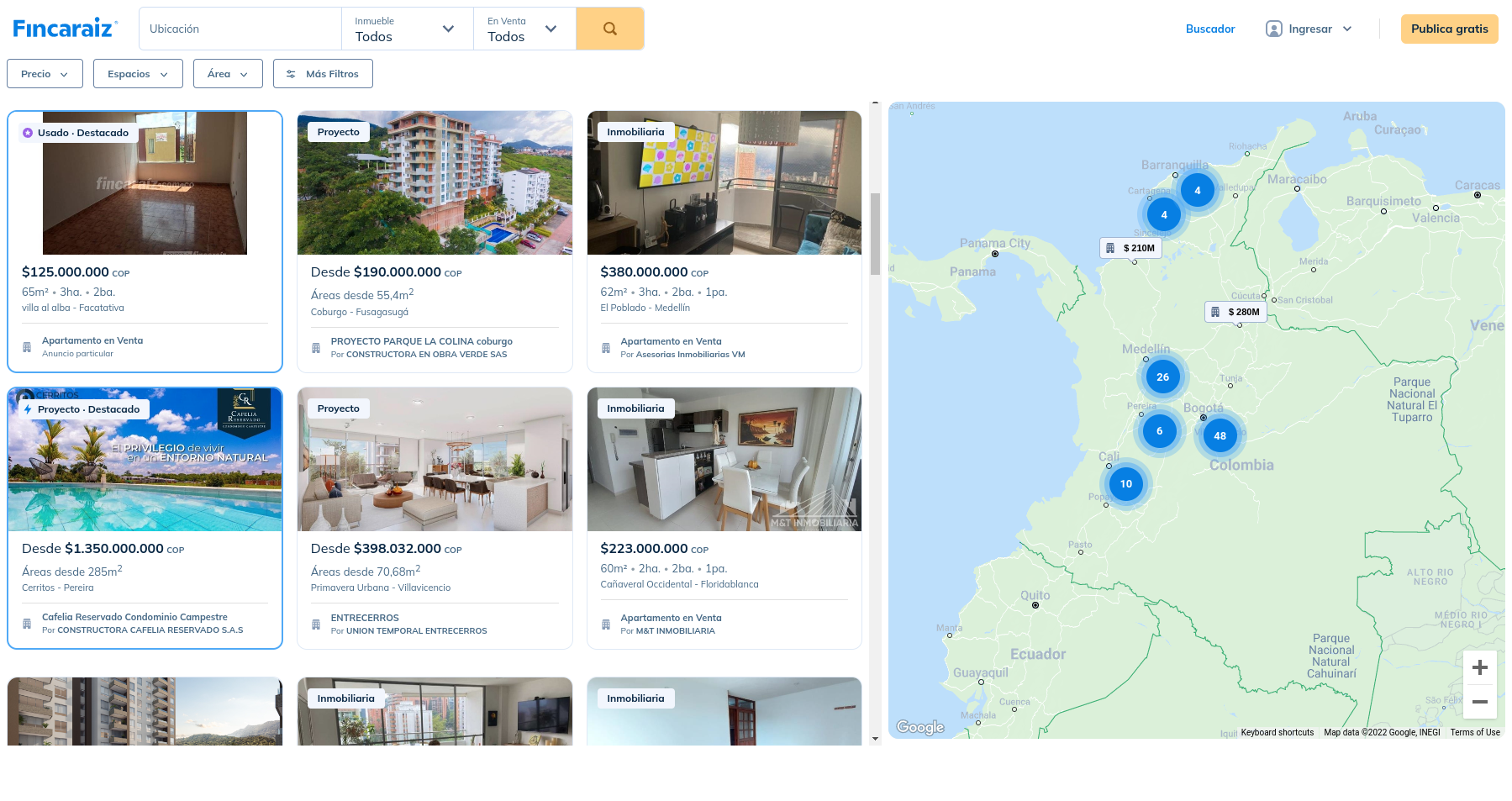The image size is (1512, 801).
Task: Open the El Poblado Medellín apartment photo
Action: pyautogui.click(x=724, y=182)
